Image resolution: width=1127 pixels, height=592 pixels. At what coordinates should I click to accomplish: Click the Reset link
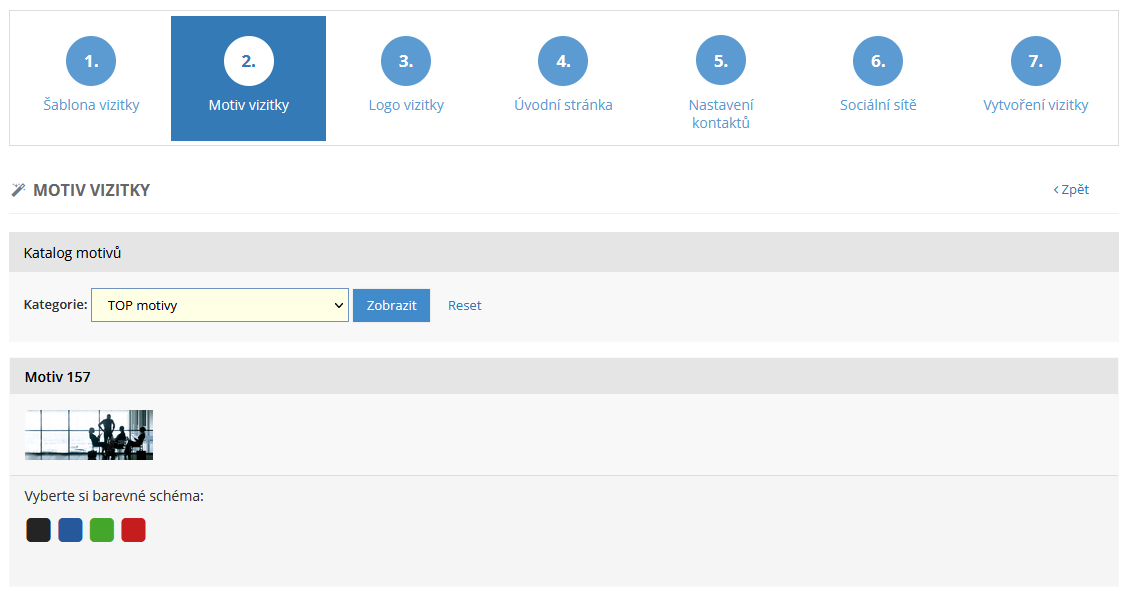coord(464,306)
